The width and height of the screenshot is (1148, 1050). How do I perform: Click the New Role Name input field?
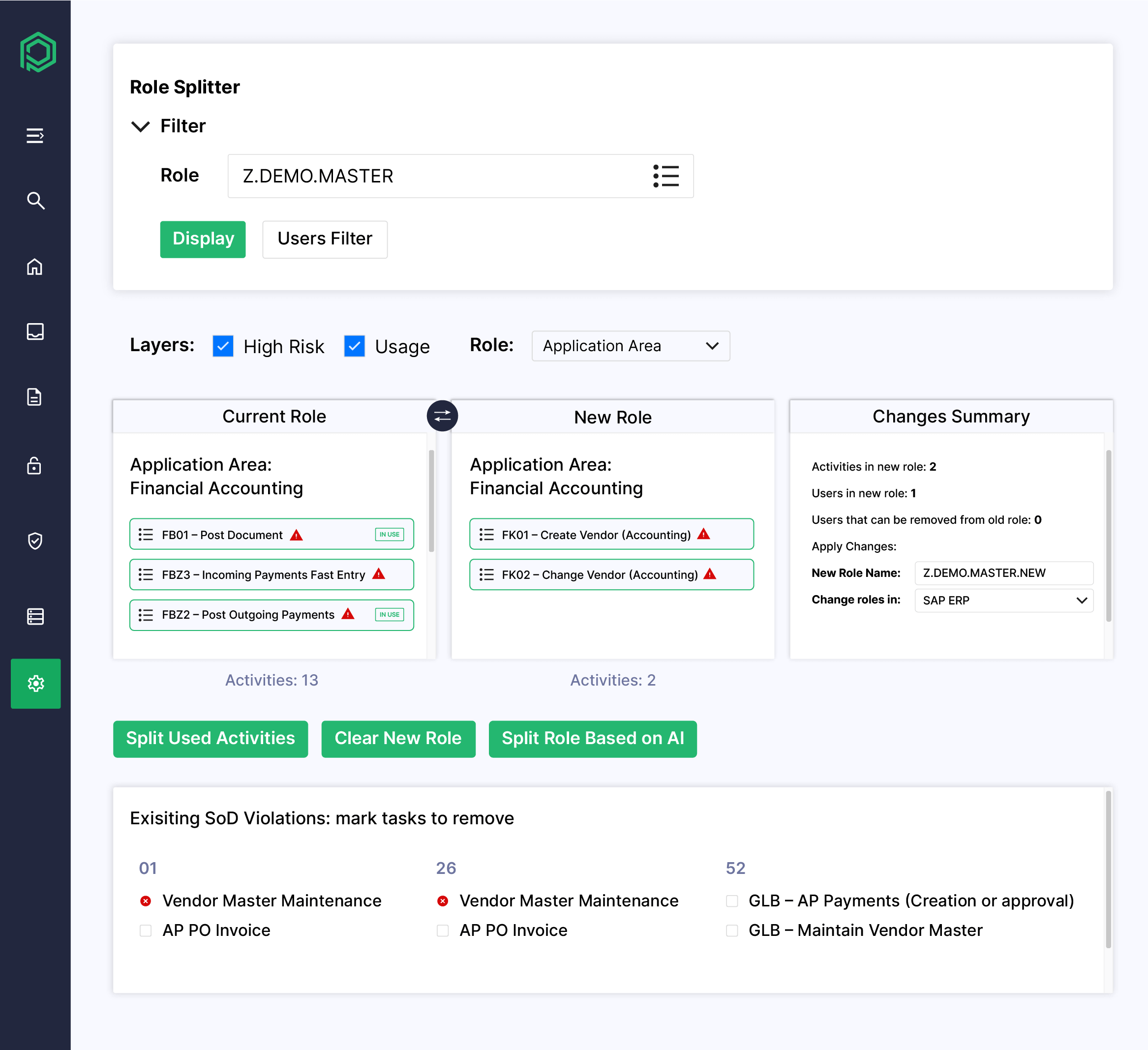(1003, 573)
